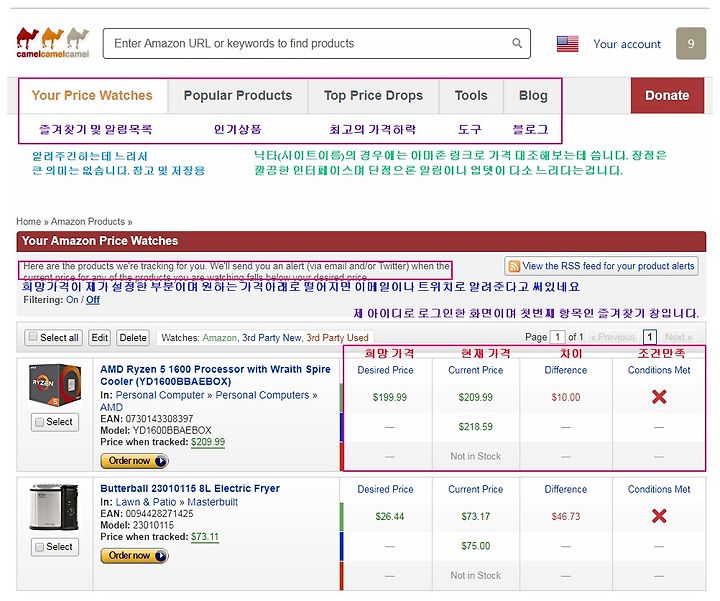This screenshot has width=720, height=601.
Task: Open Butterball Electric Fryer thumbnail
Action: [x=54, y=507]
